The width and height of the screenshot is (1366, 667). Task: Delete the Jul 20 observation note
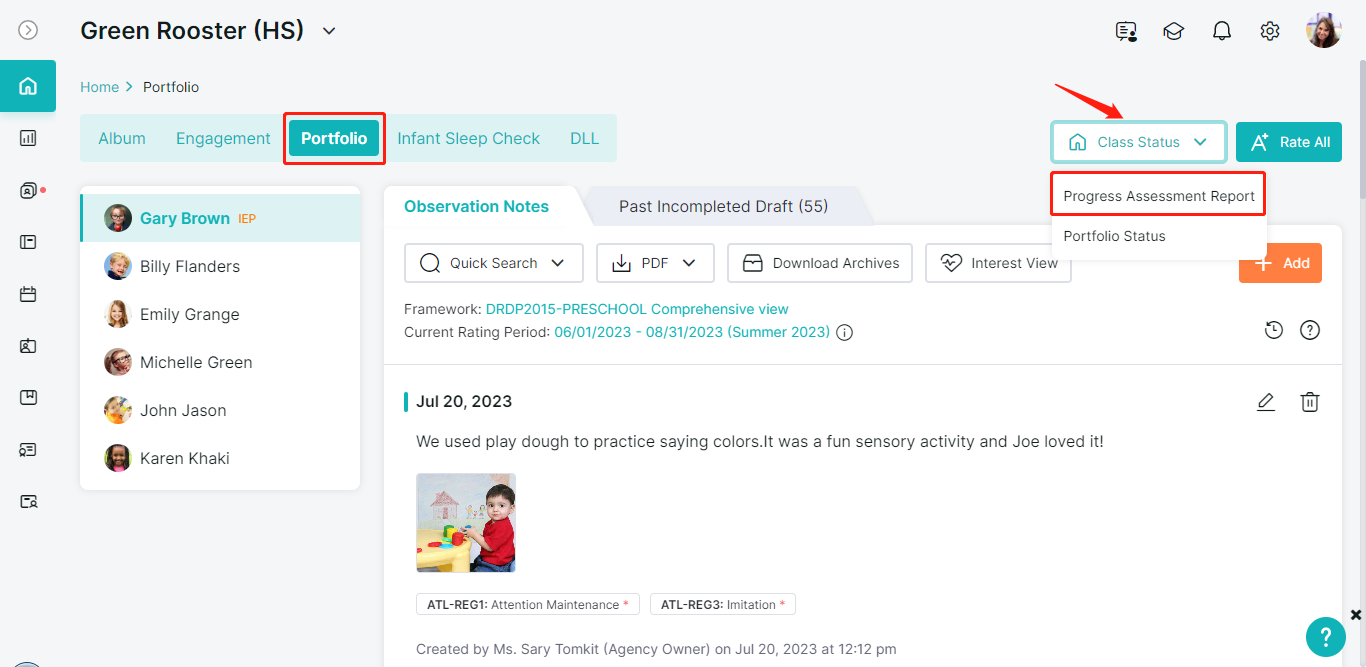coord(1310,402)
